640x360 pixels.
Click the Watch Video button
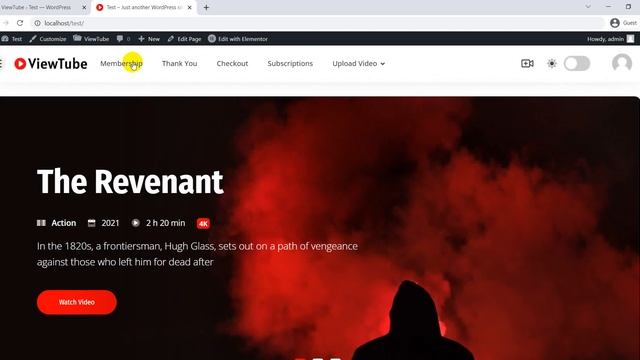[x=77, y=302]
